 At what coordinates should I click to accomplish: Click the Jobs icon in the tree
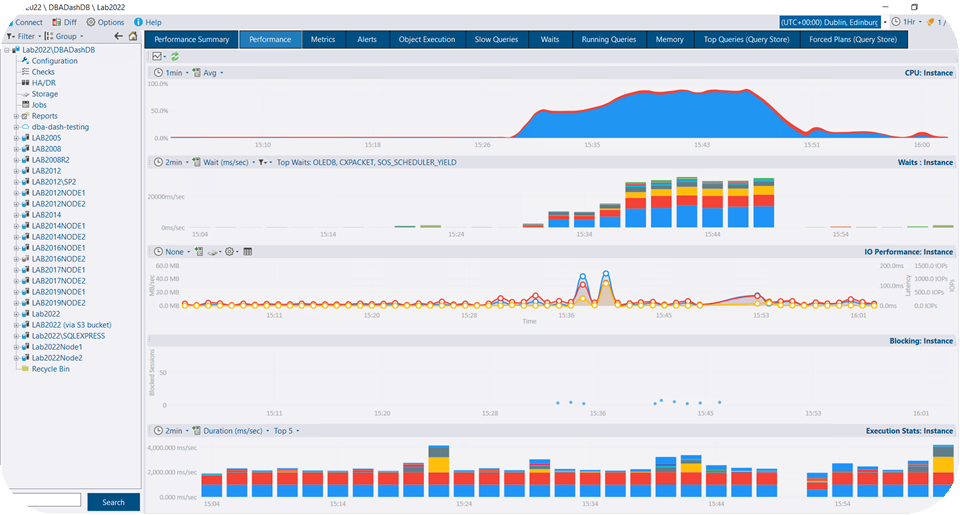point(25,105)
